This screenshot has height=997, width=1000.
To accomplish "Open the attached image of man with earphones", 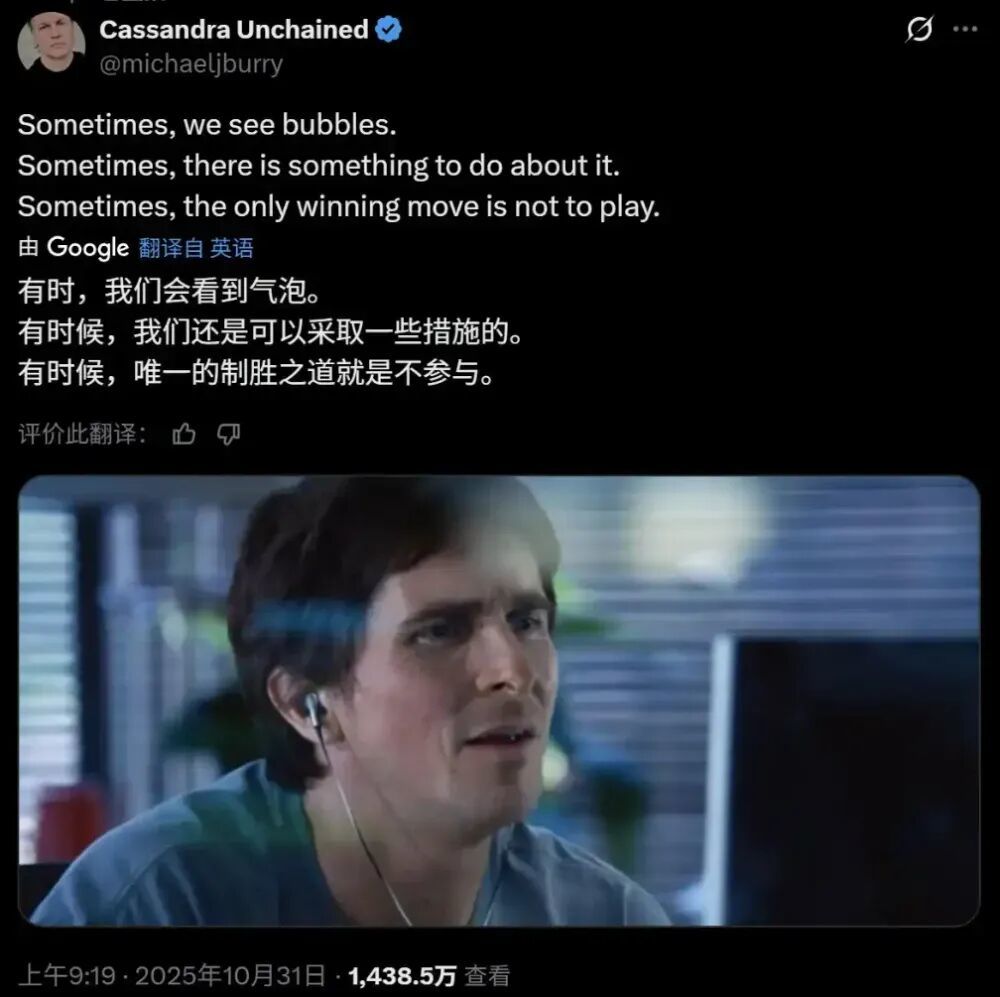I will 499,700.
